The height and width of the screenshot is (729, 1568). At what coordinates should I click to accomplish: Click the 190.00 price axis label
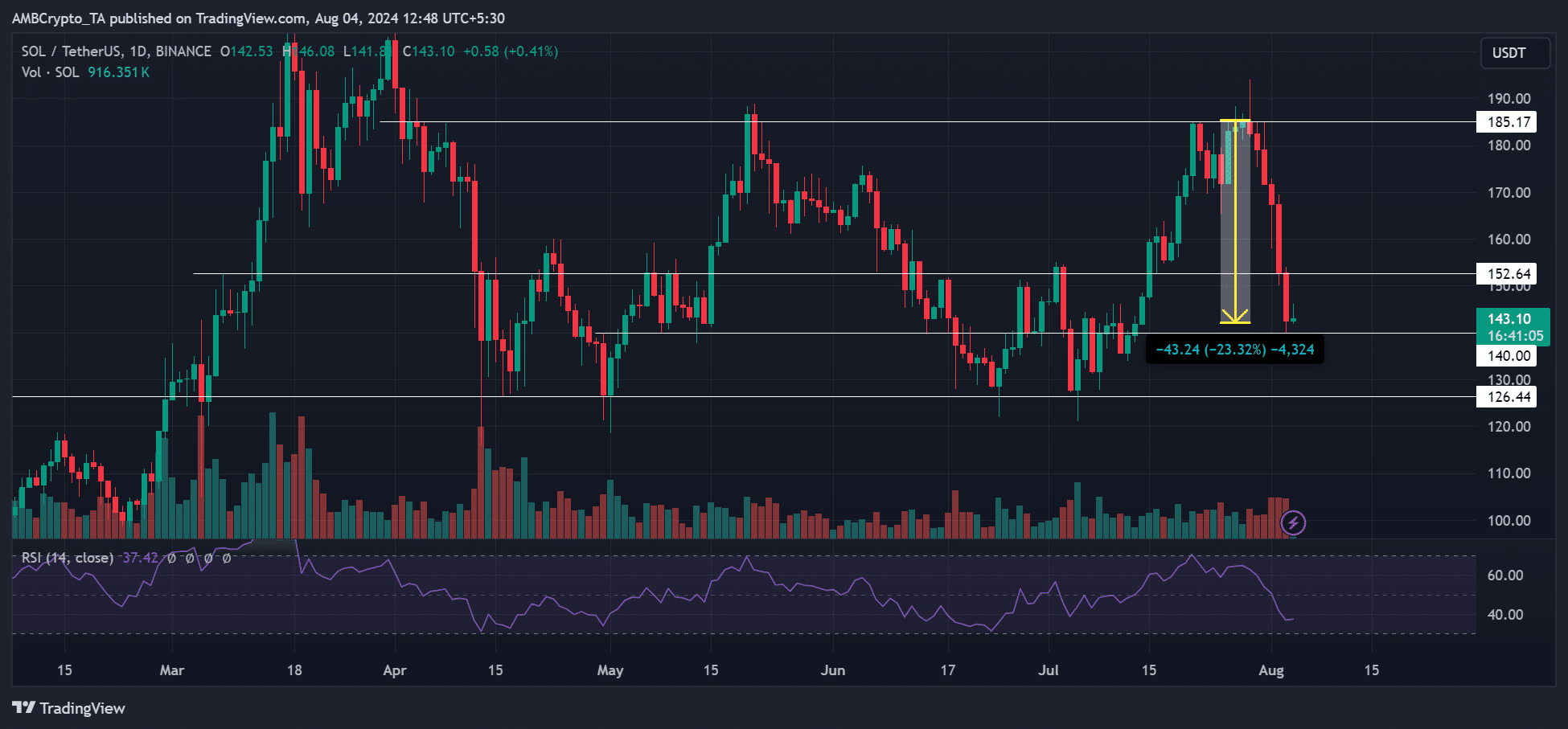1509,99
